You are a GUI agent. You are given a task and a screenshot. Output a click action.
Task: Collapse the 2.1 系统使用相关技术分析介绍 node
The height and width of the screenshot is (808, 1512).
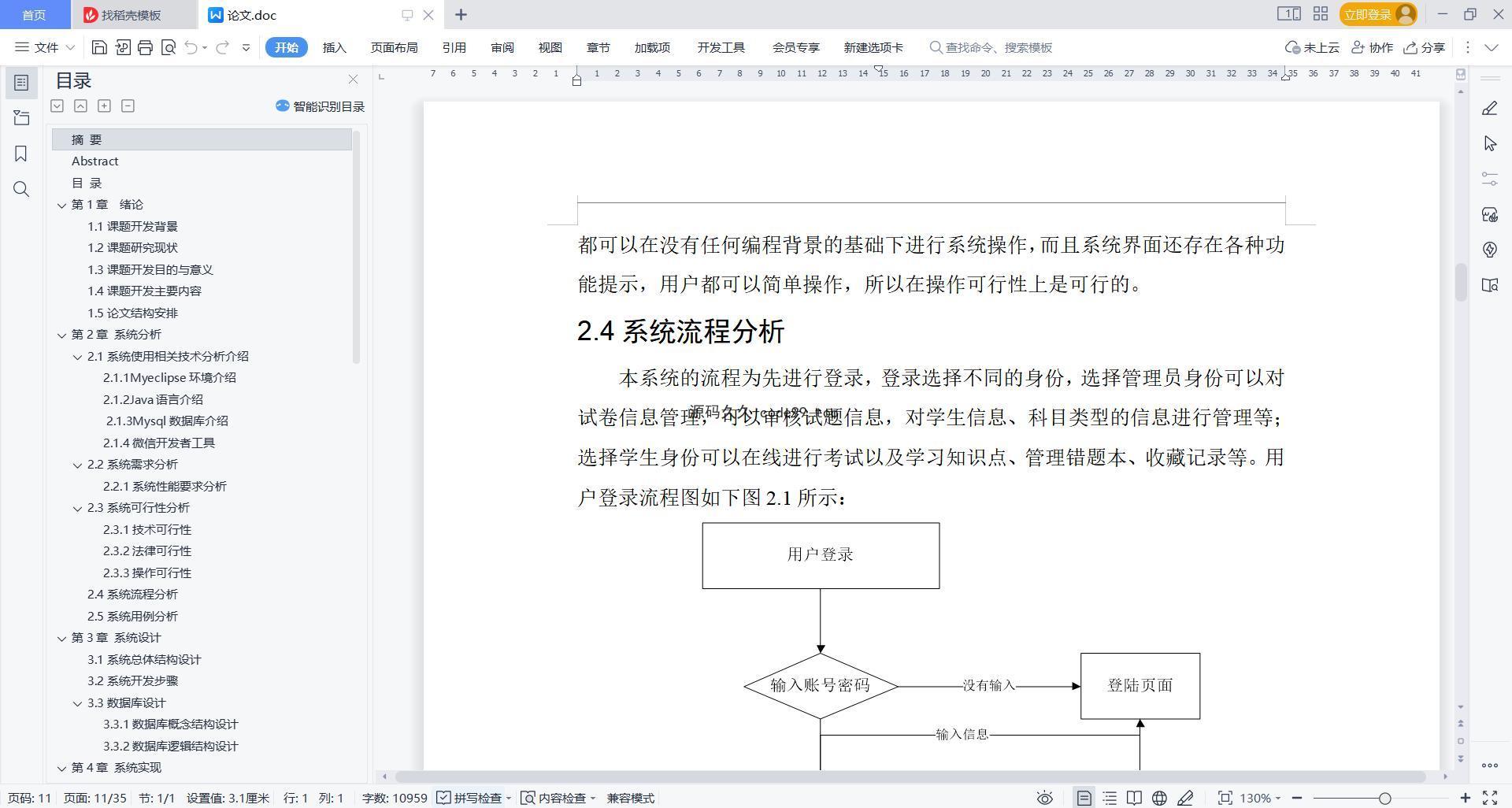click(x=77, y=357)
